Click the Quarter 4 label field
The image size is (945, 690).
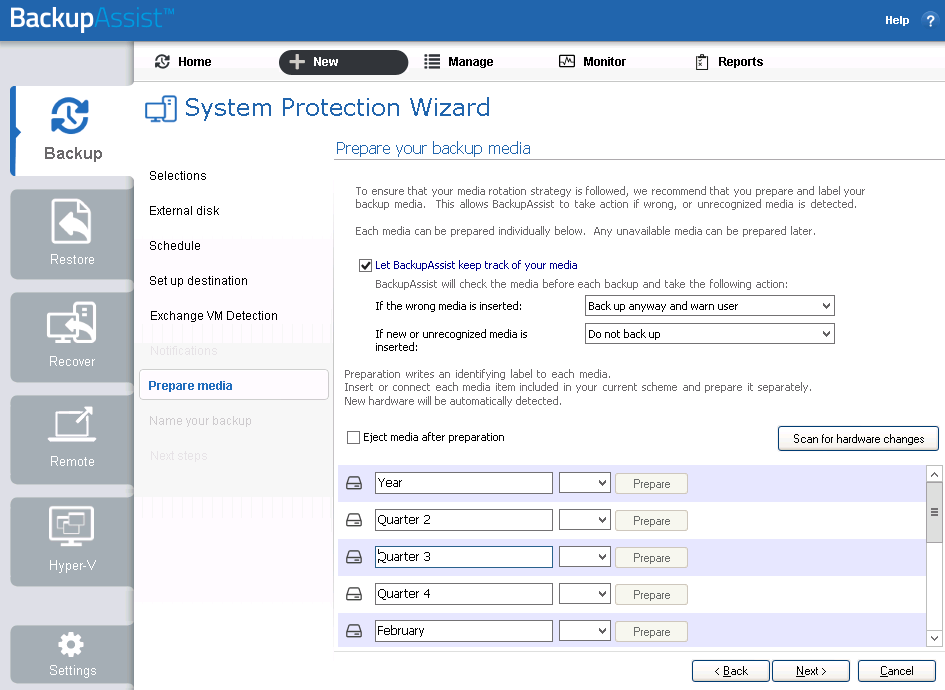463,594
